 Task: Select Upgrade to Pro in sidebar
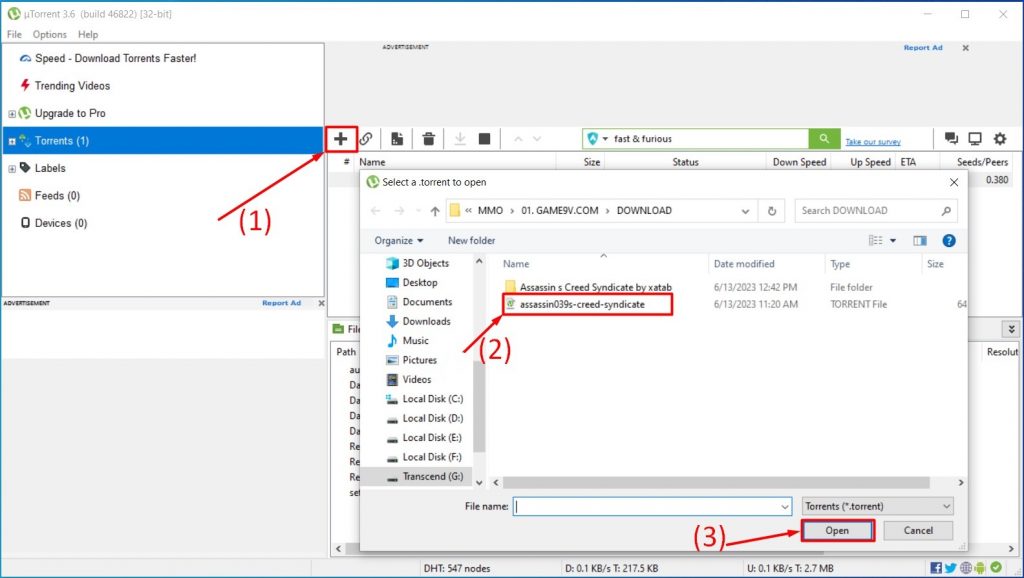[x=70, y=113]
